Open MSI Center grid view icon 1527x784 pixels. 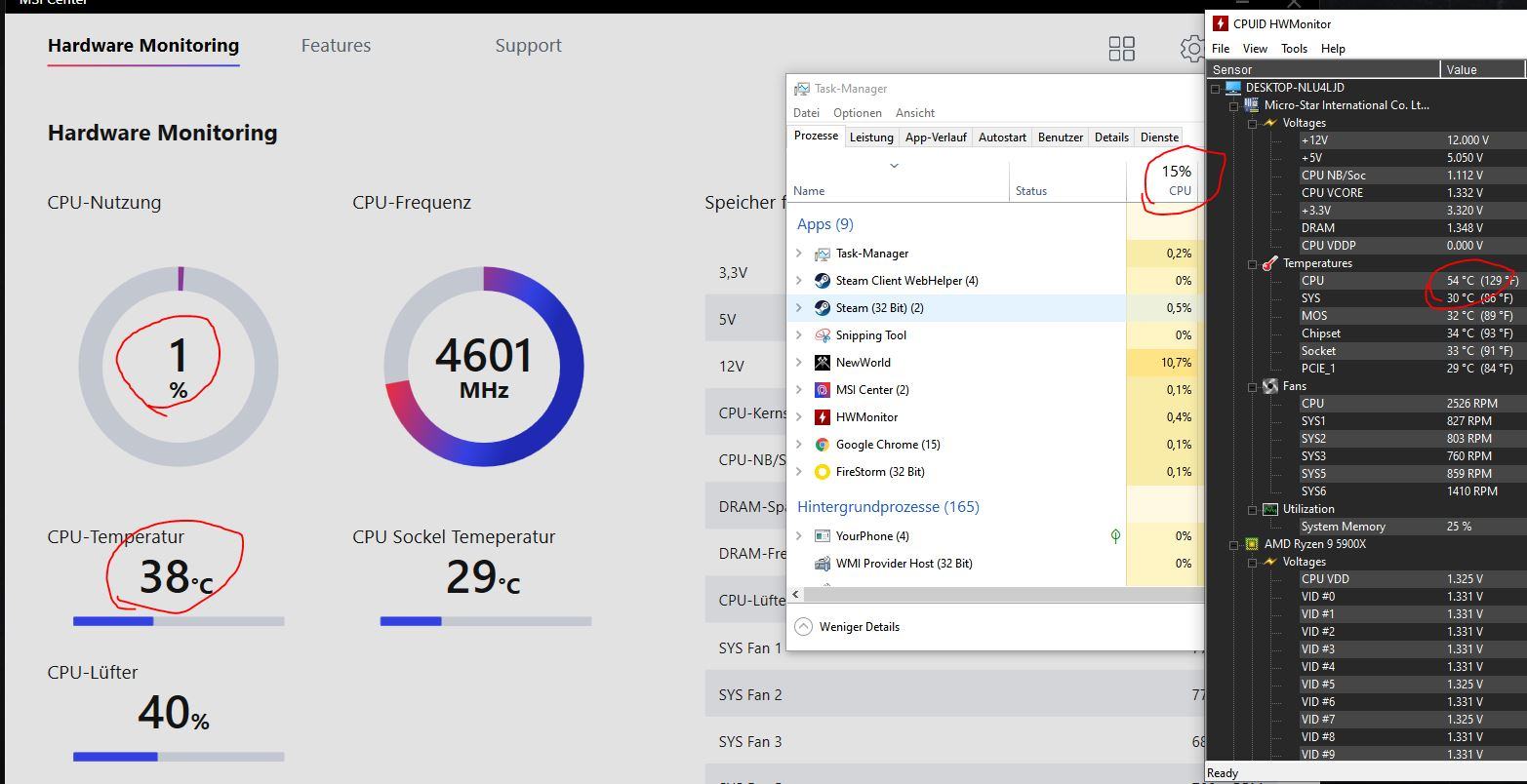click(1121, 48)
